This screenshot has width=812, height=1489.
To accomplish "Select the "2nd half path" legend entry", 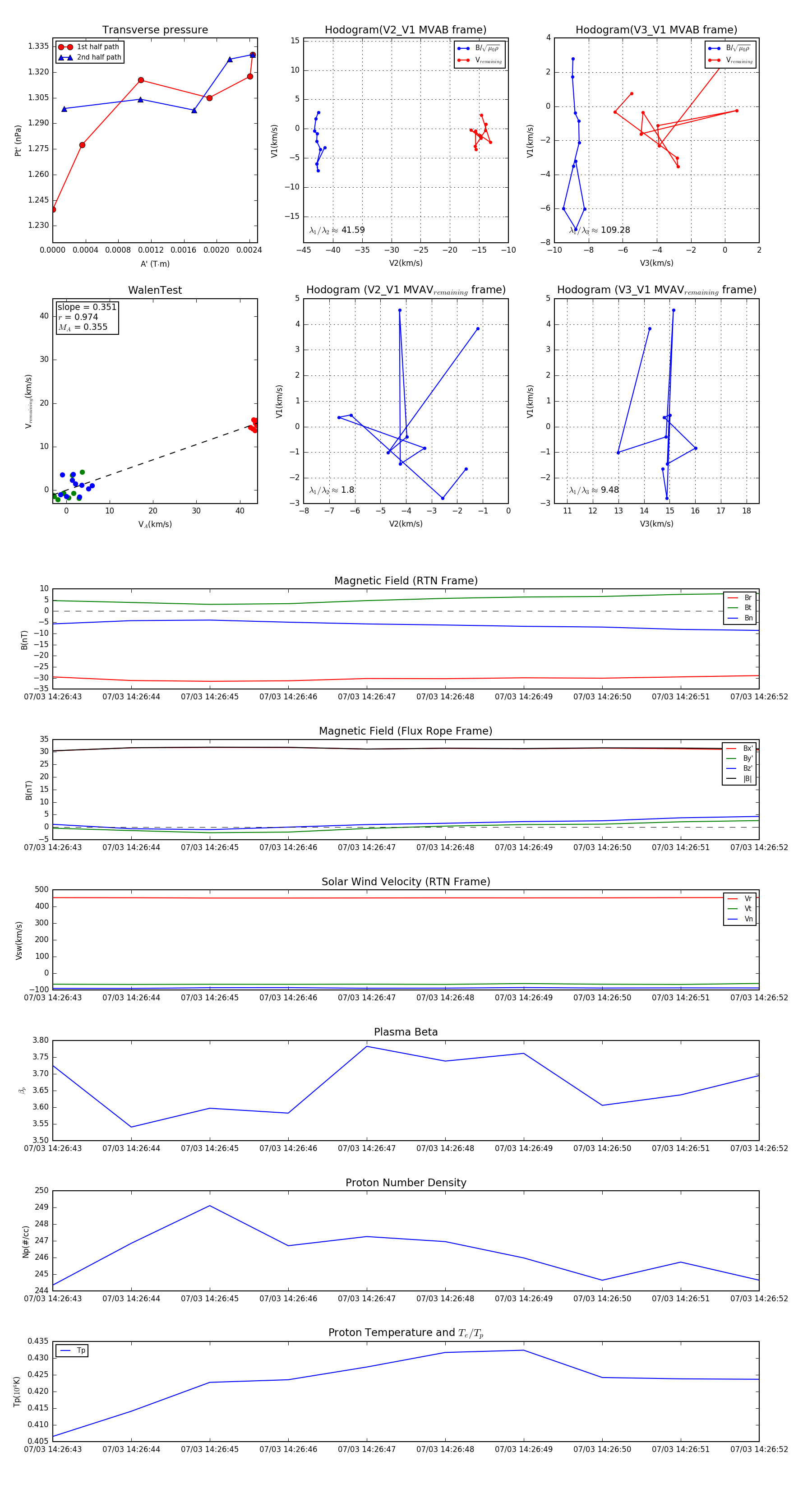I will pos(99,57).
